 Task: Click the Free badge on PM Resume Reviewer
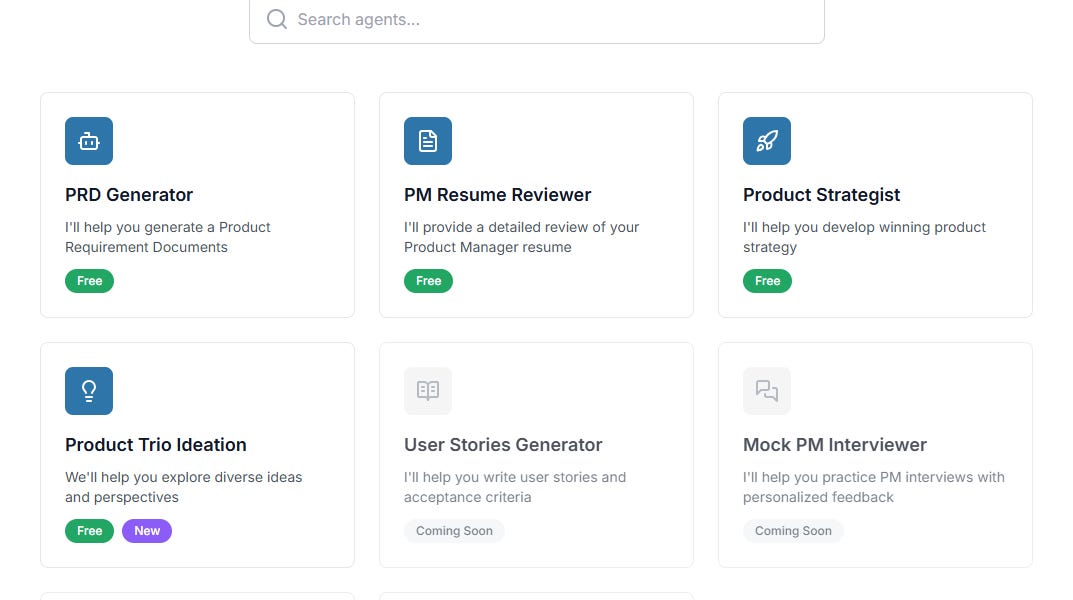coord(428,281)
